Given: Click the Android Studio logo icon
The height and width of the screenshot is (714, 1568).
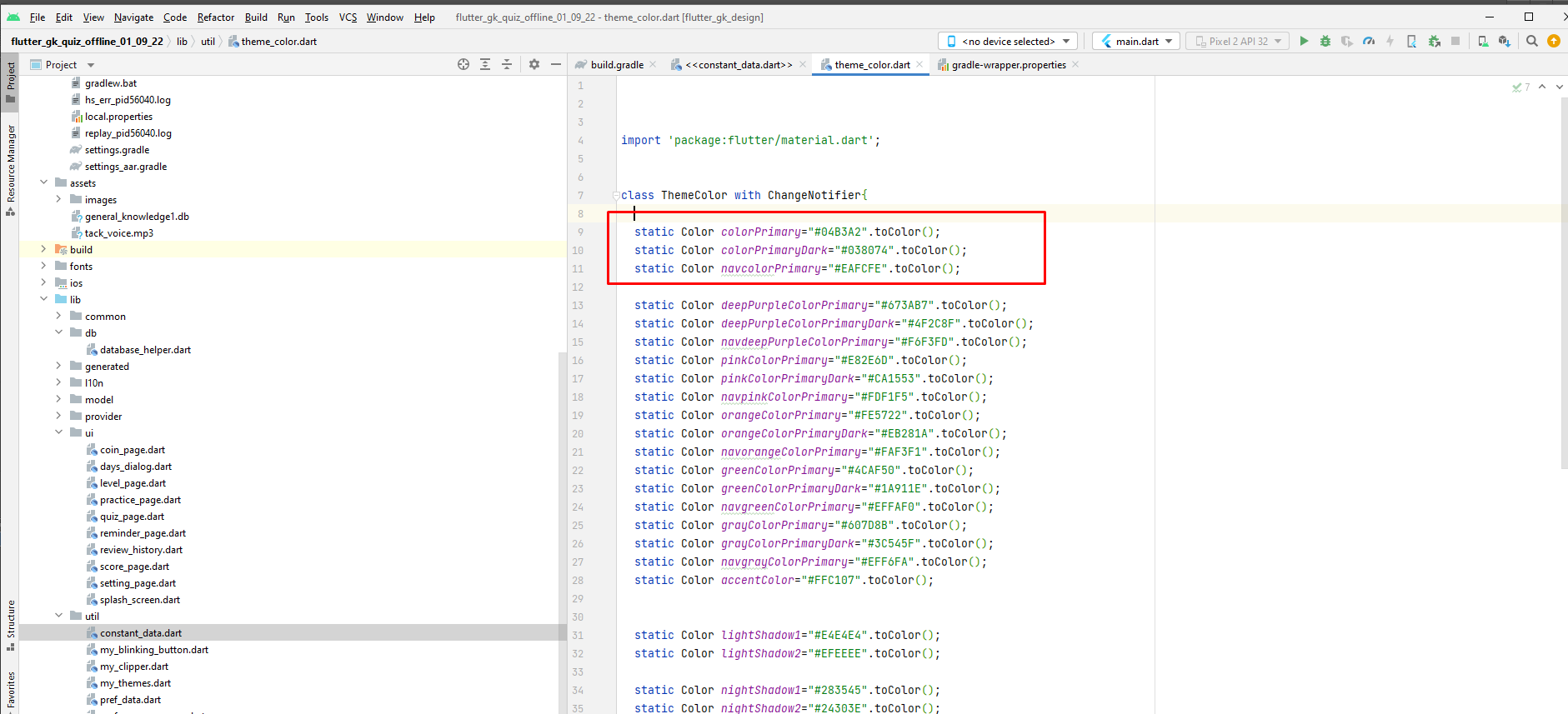Looking at the screenshot, I should click(13, 17).
